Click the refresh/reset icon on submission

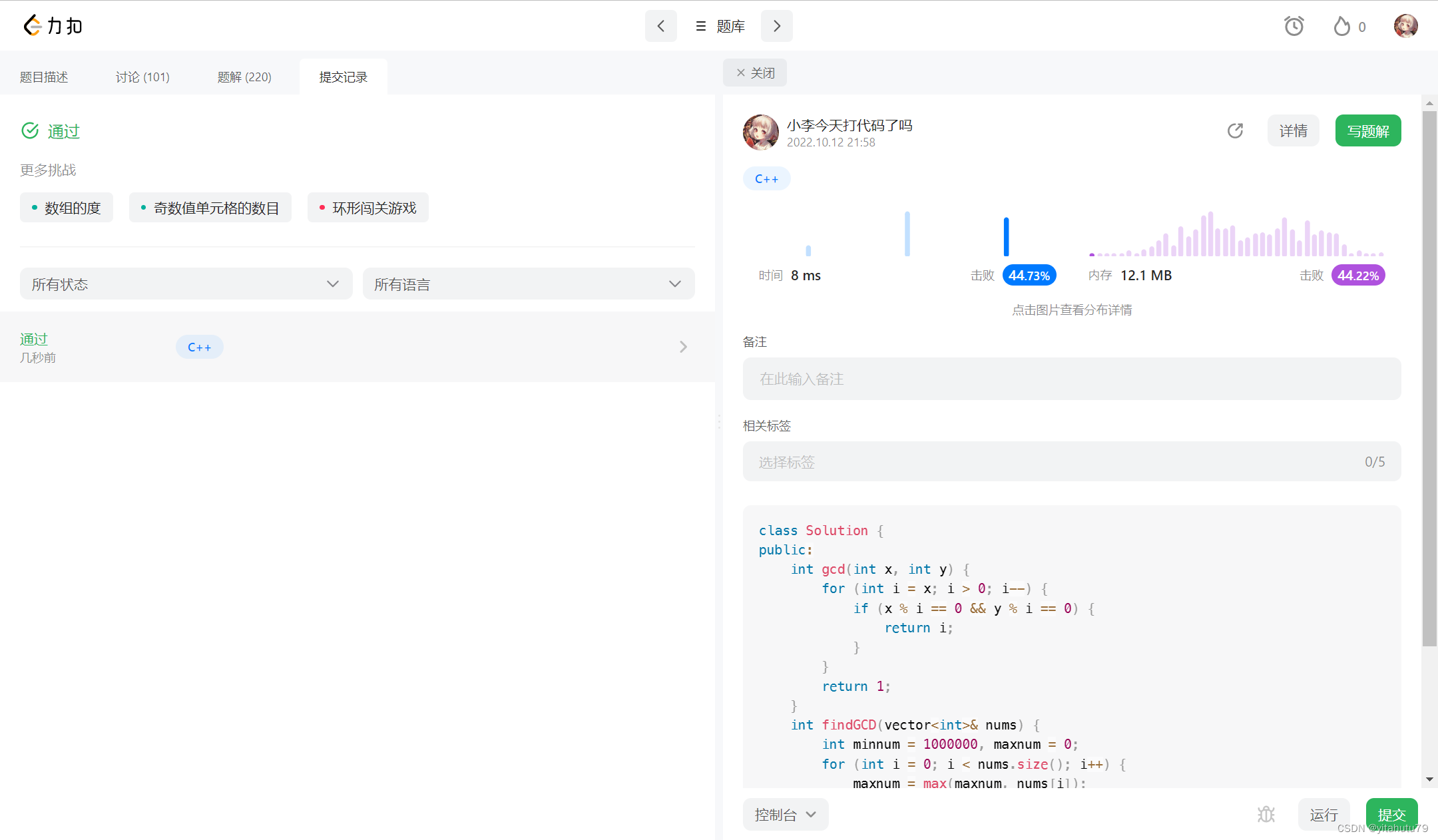(1235, 131)
